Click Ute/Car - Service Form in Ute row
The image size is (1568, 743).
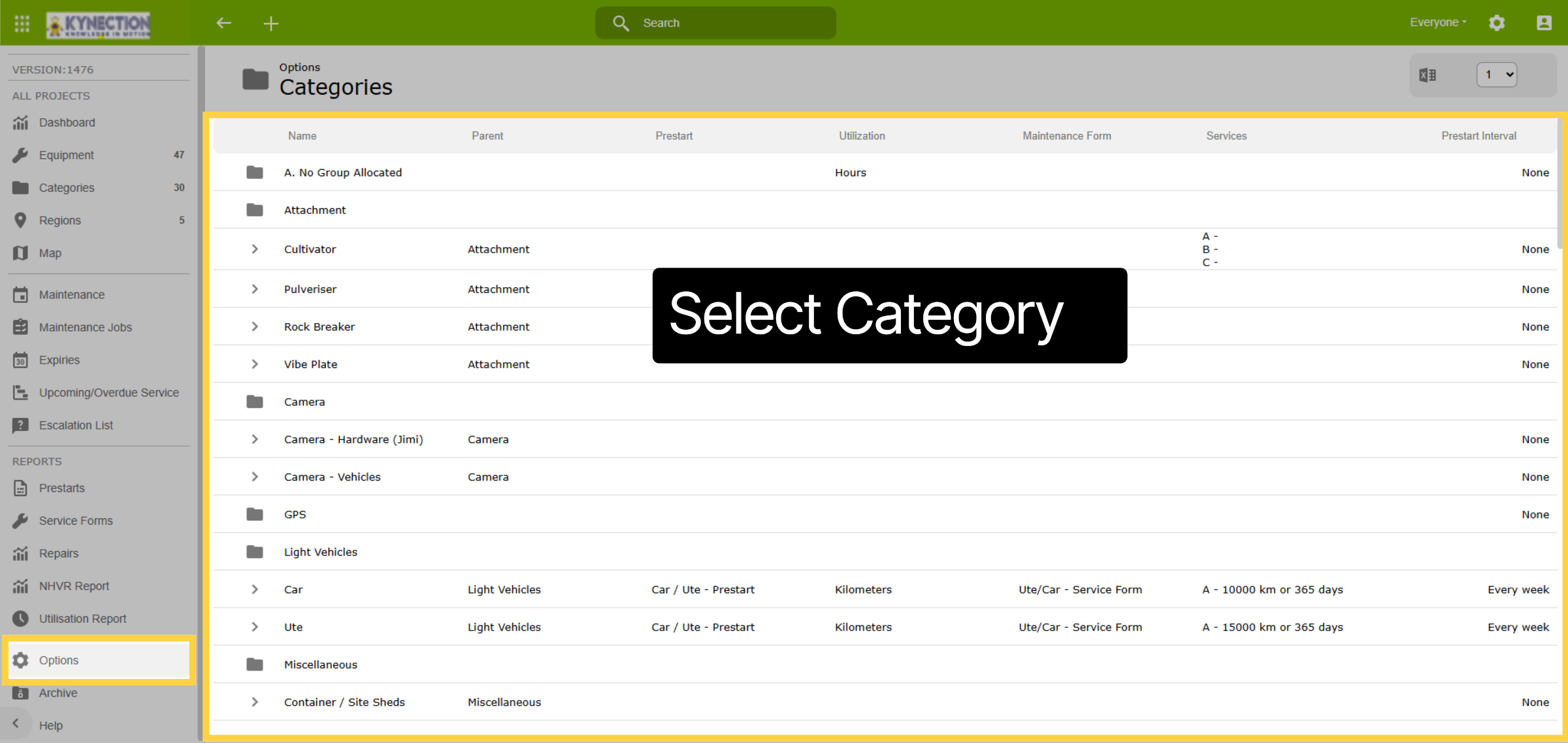tap(1081, 627)
